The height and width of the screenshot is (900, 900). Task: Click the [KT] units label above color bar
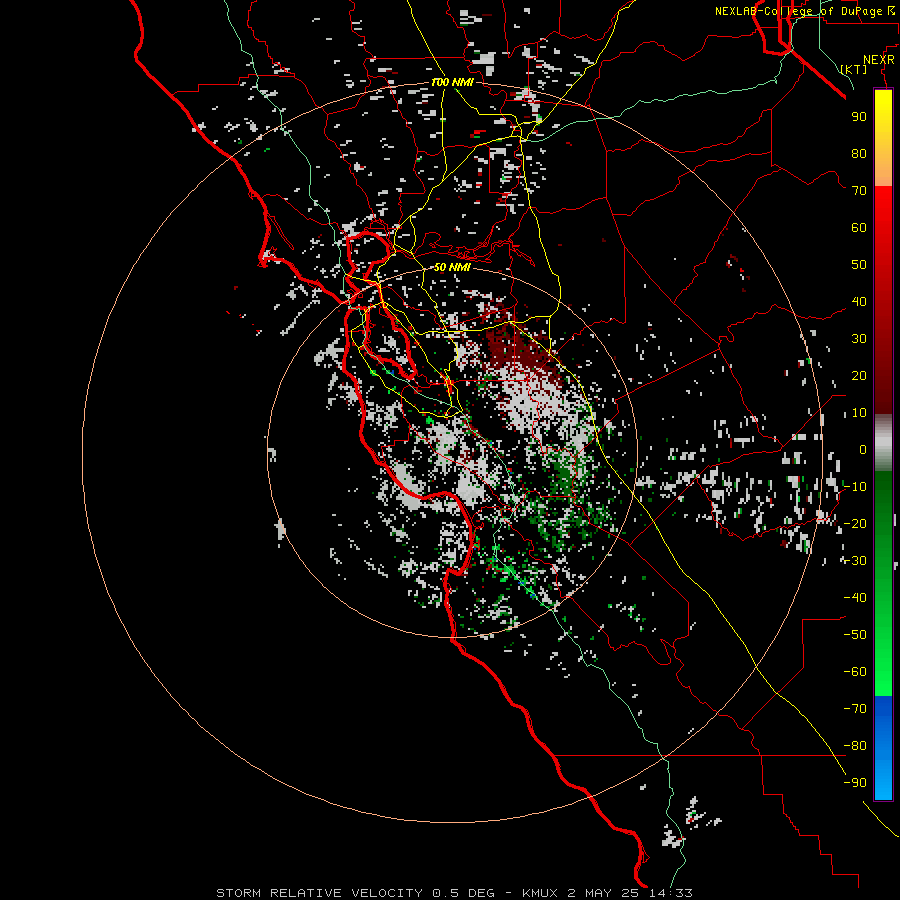(854, 69)
